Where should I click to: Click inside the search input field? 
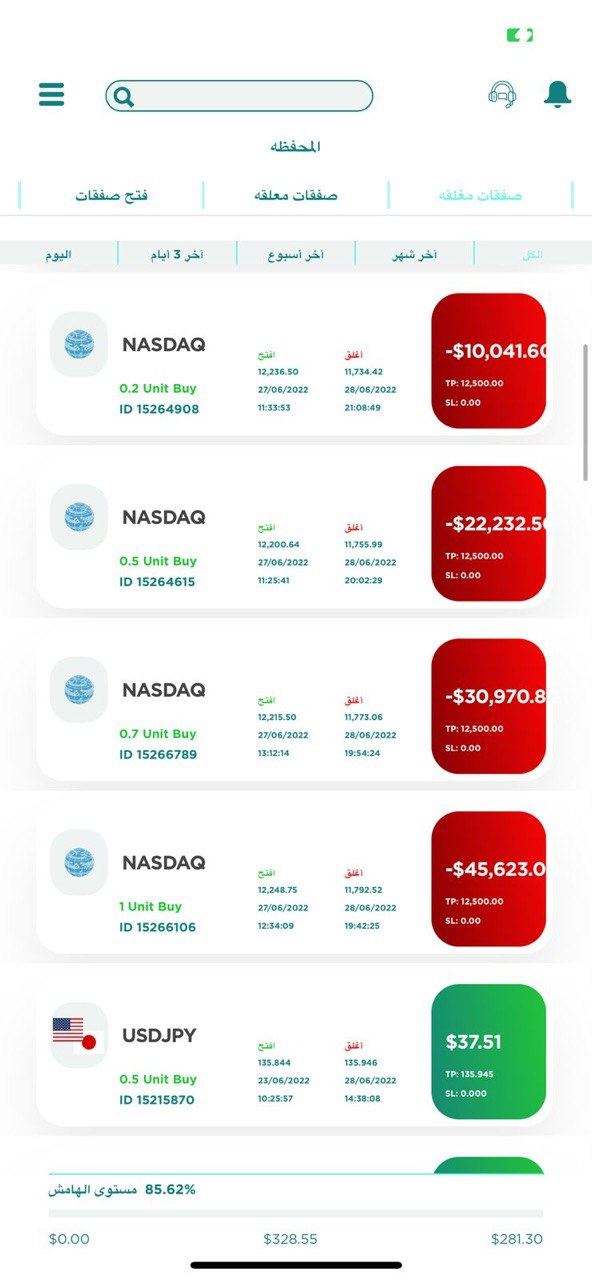(239, 96)
